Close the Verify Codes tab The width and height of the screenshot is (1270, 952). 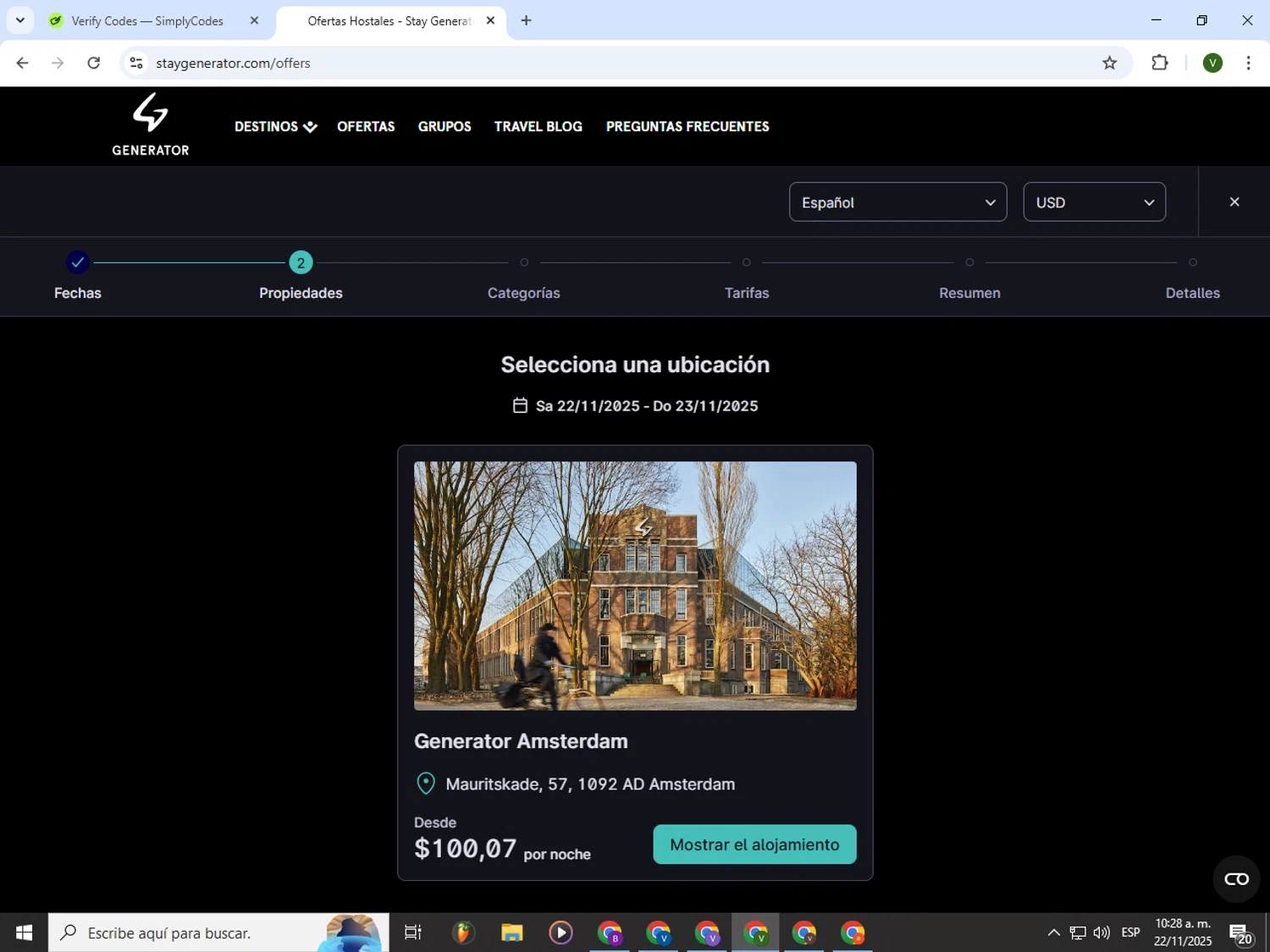click(254, 20)
